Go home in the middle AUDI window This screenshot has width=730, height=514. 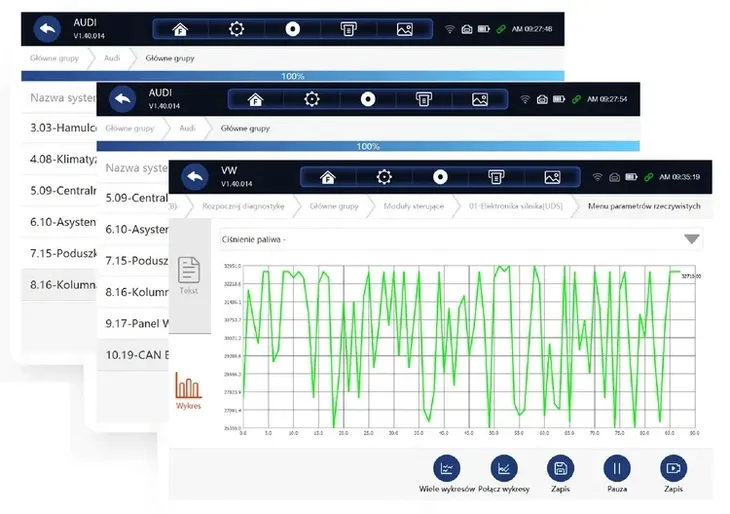click(x=255, y=99)
